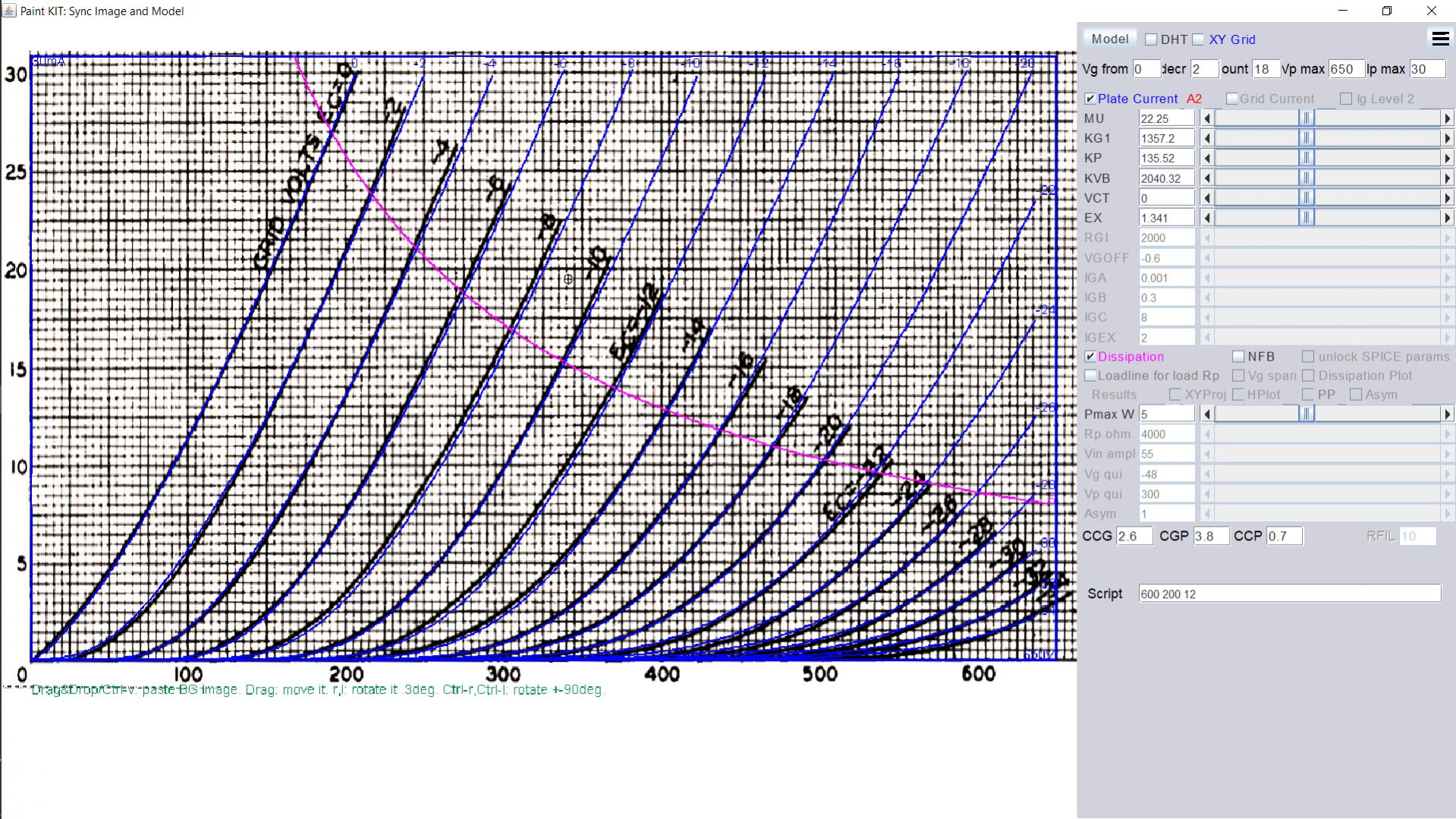This screenshot has width=1456, height=819.
Task: Click the decr value field
Action: (1204, 69)
